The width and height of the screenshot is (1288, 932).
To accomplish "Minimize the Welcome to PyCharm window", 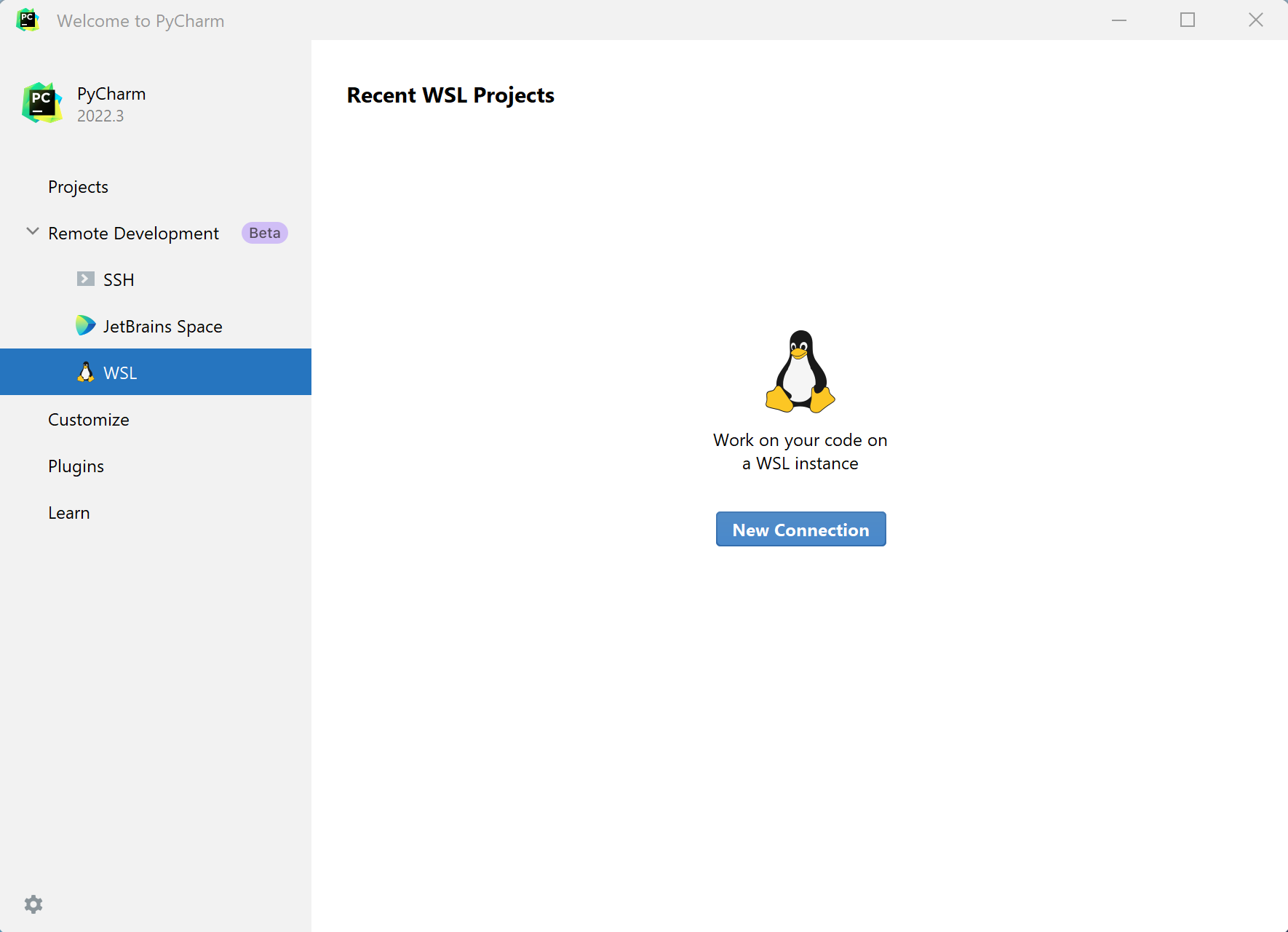I will click(1119, 20).
